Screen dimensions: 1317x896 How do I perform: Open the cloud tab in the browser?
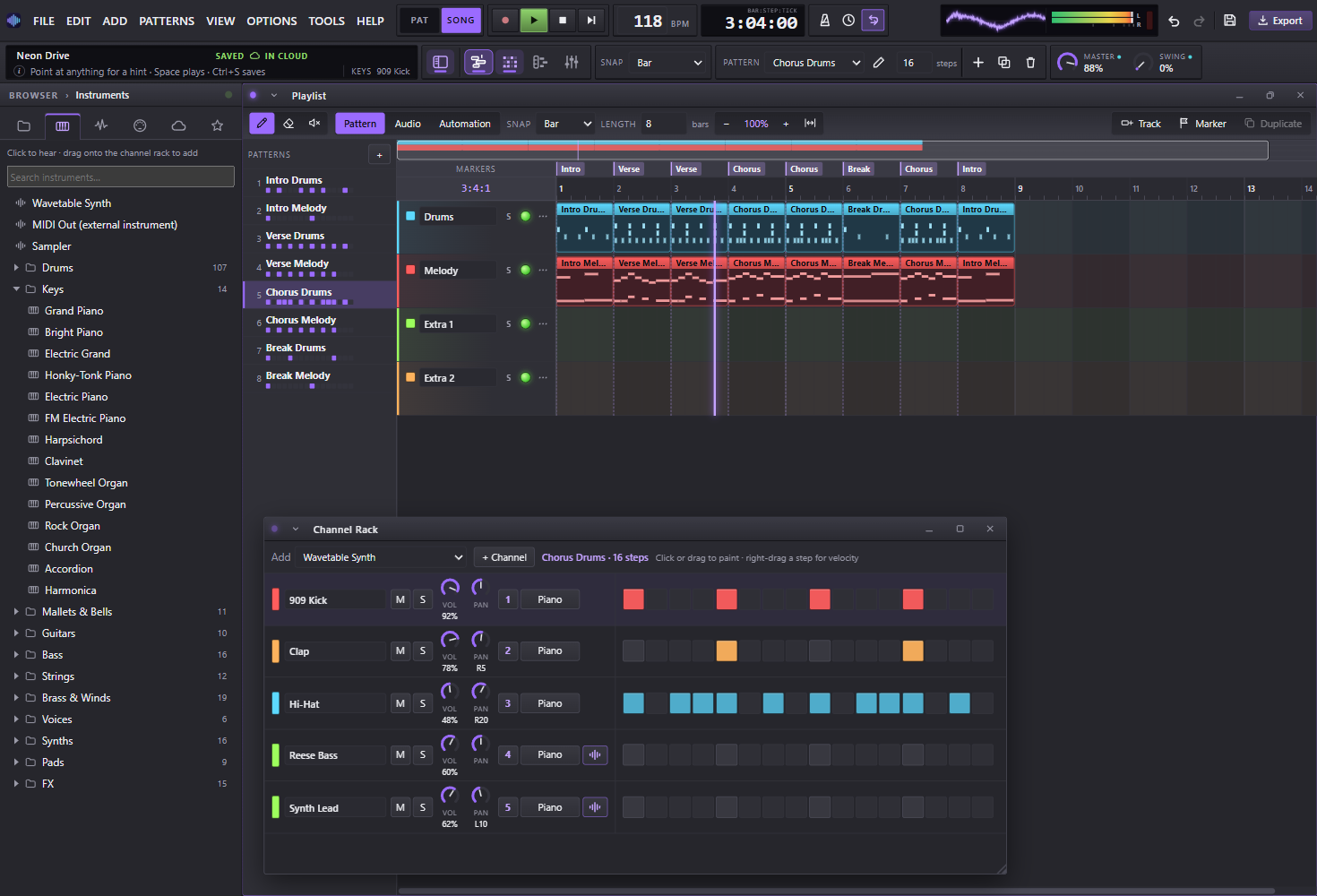coord(178,125)
